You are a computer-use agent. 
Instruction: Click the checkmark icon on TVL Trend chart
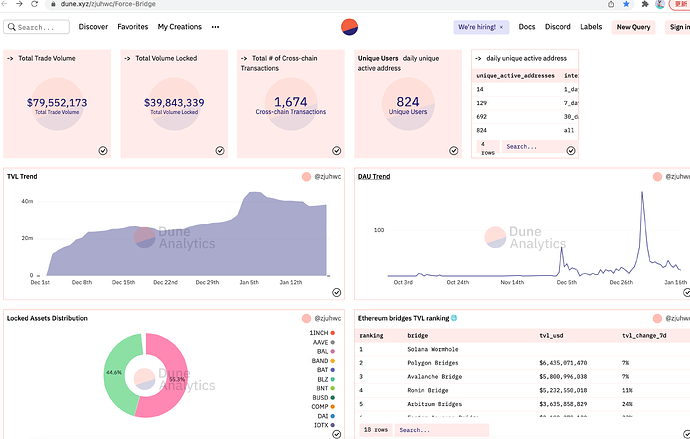(x=337, y=293)
